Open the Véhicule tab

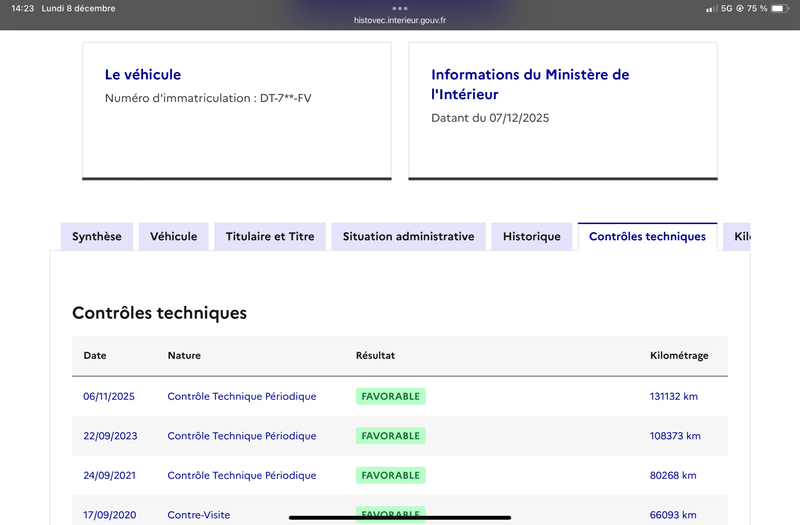click(x=174, y=237)
